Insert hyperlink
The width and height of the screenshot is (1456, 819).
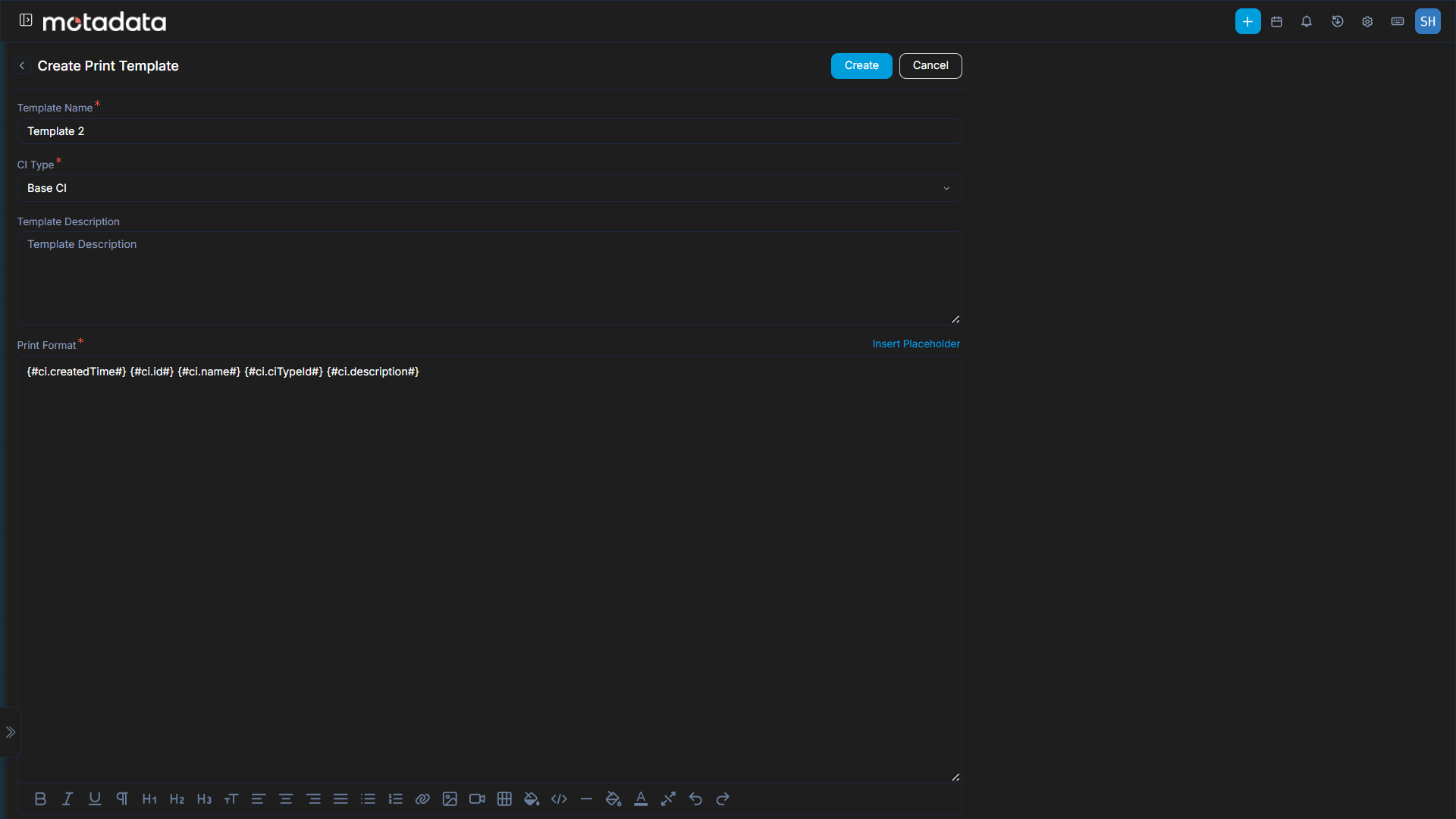pyautogui.click(x=422, y=799)
